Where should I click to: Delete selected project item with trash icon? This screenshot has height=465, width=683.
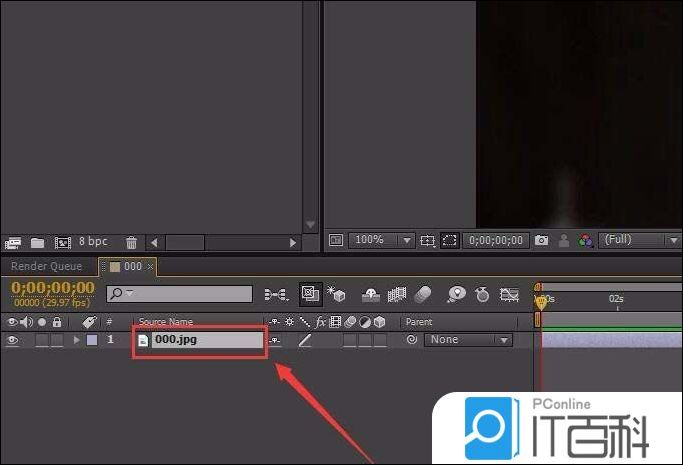click(x=131, y=243)
